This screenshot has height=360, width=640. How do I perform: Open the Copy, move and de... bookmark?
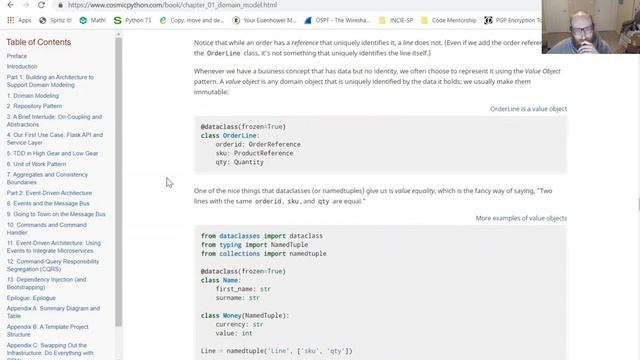coord(191,20)
